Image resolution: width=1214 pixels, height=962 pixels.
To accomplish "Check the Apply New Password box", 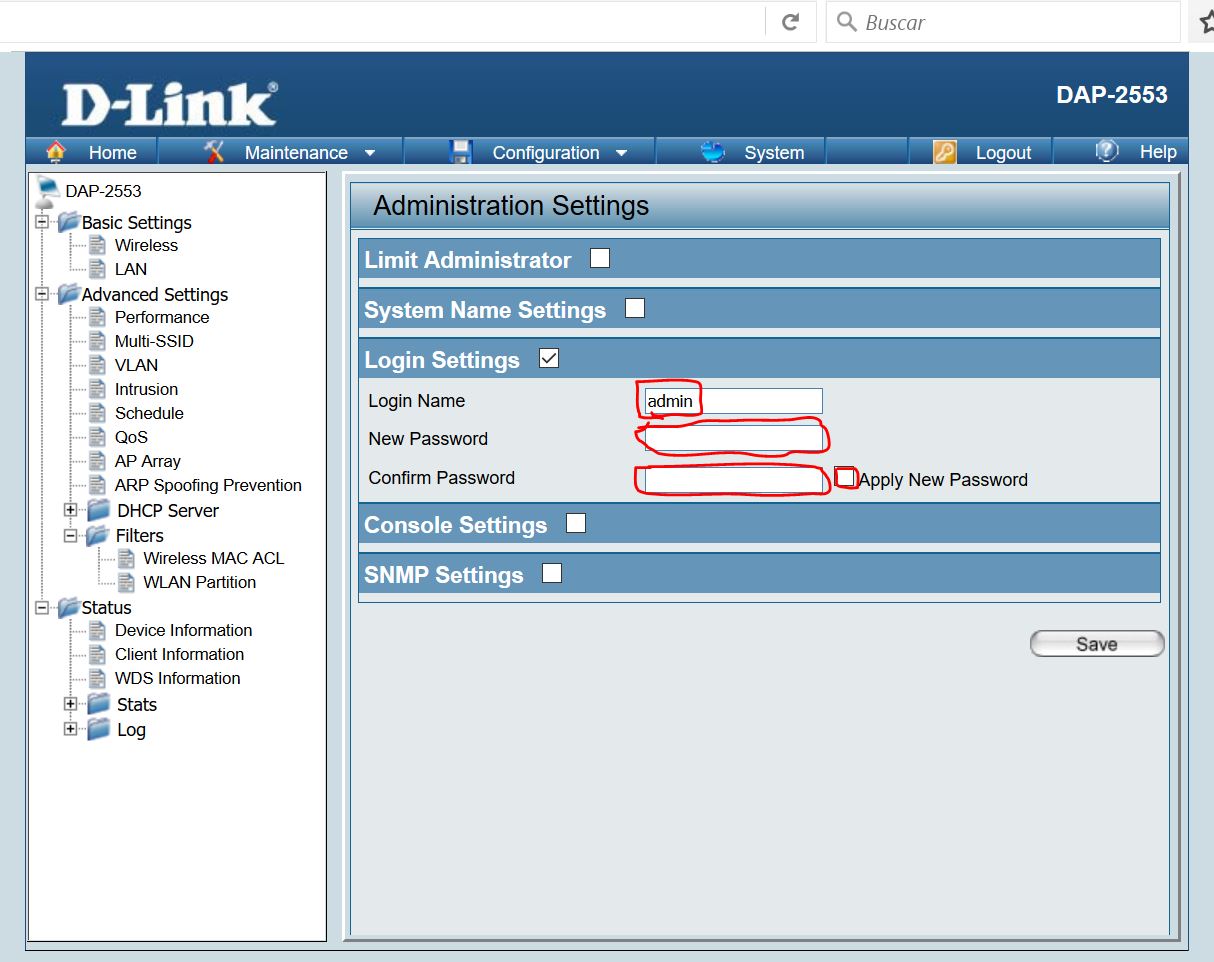I will click(x=846, y=478).
